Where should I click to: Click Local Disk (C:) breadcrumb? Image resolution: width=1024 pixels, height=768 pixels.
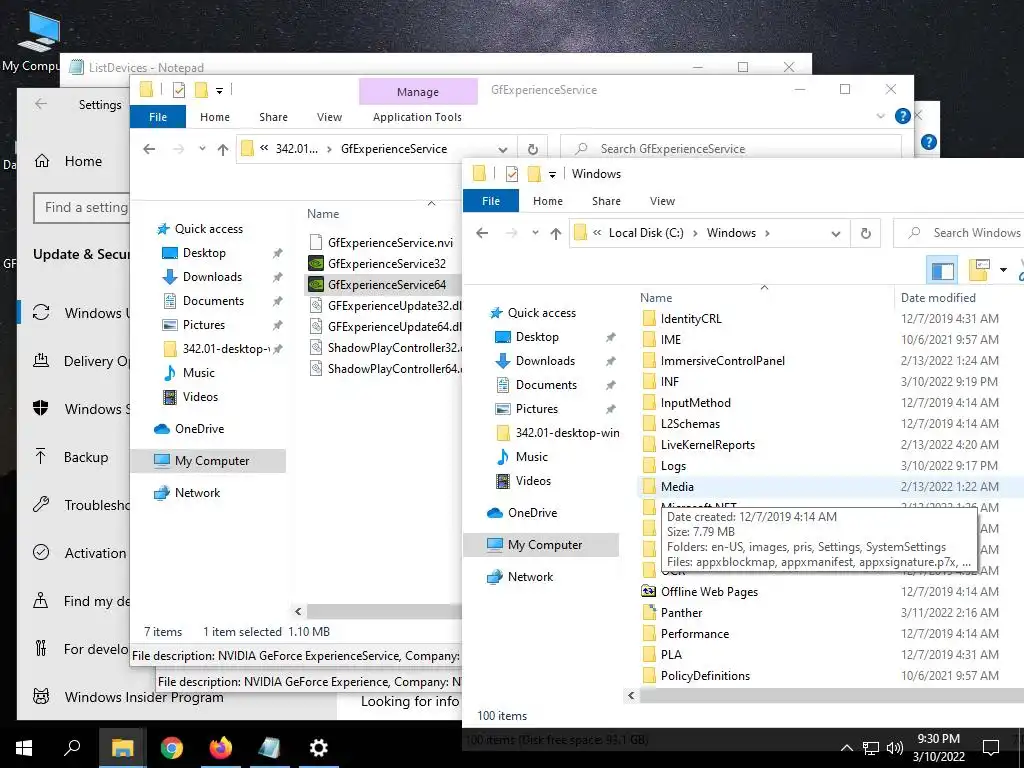tap(646, 233)
